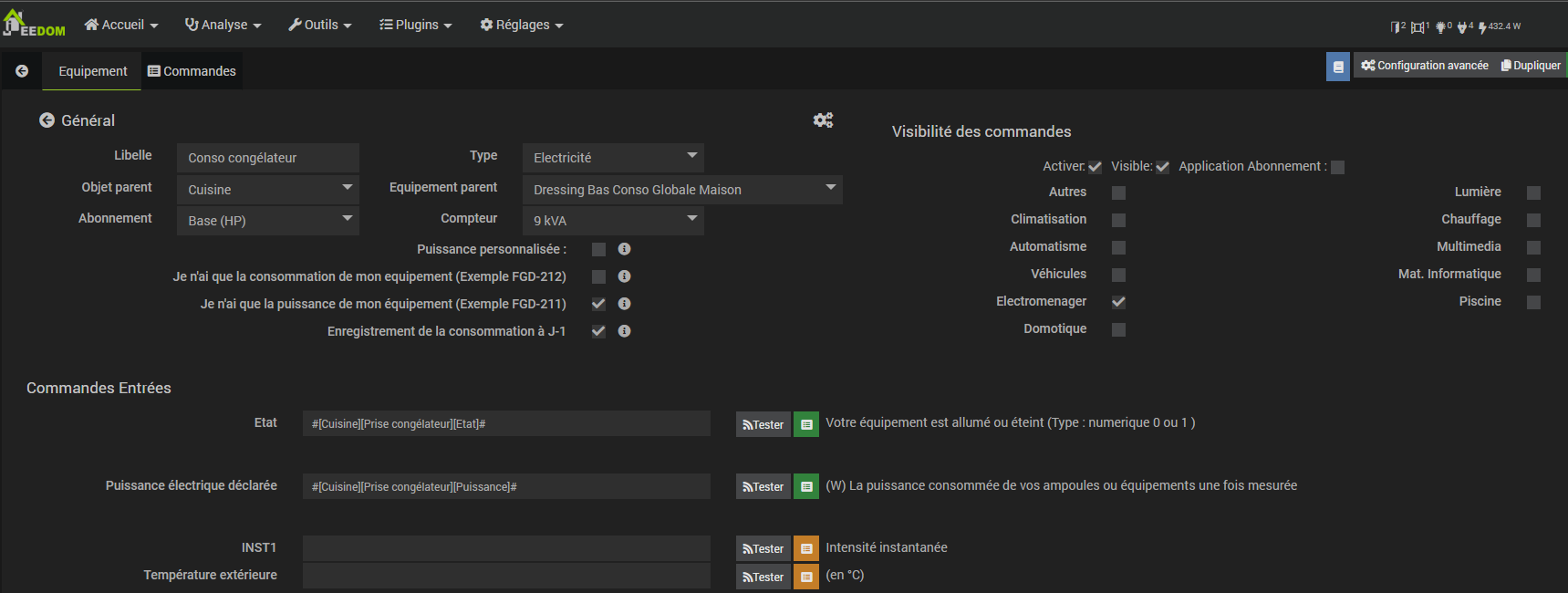Expand the Compteur dropdown set to 9 kVA
Screen dimensions: 1568x593
coord(612,221)
